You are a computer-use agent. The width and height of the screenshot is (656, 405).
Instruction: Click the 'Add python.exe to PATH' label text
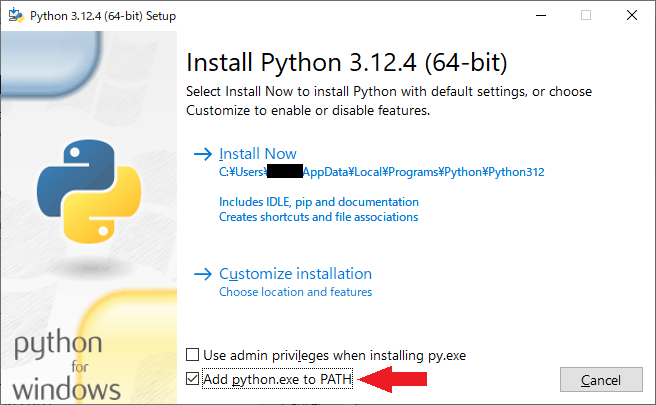(x=278, y=379)
